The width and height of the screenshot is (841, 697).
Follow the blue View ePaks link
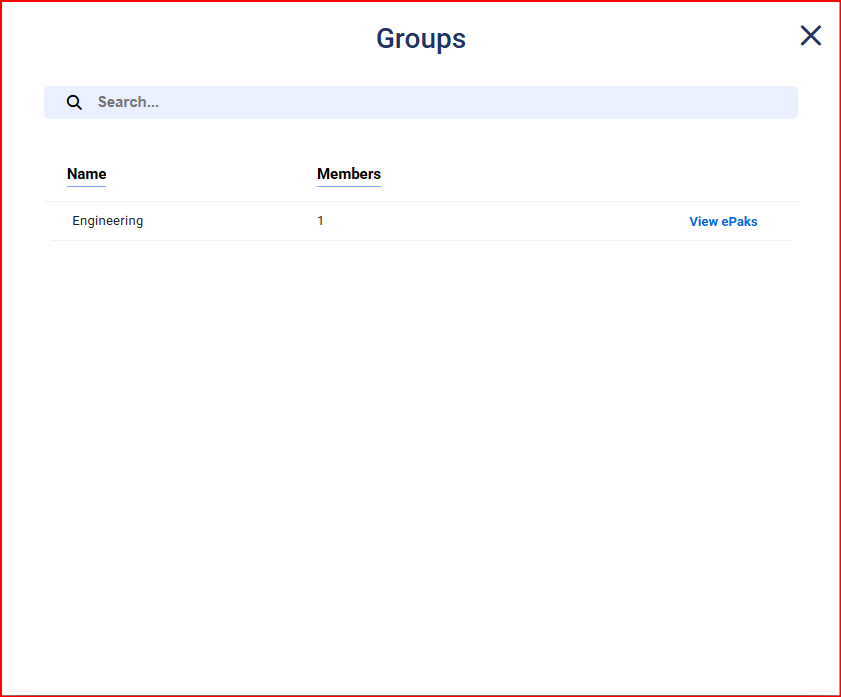point(723,222)
